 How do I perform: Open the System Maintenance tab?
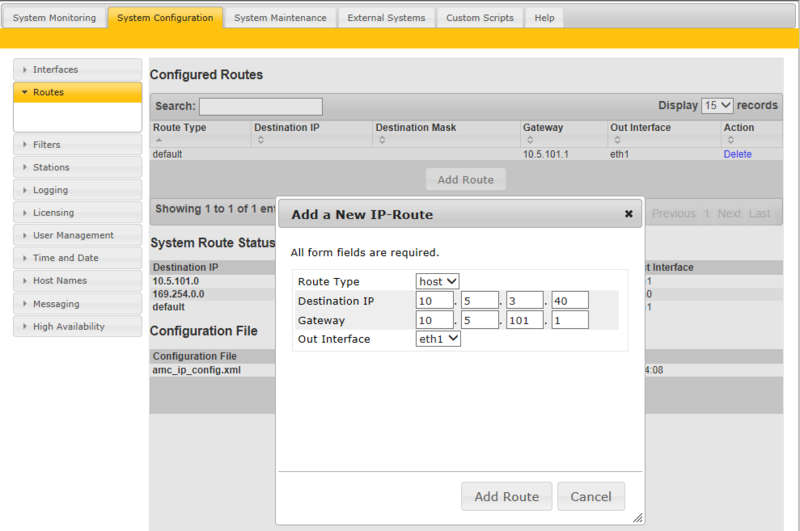[280, 18]
